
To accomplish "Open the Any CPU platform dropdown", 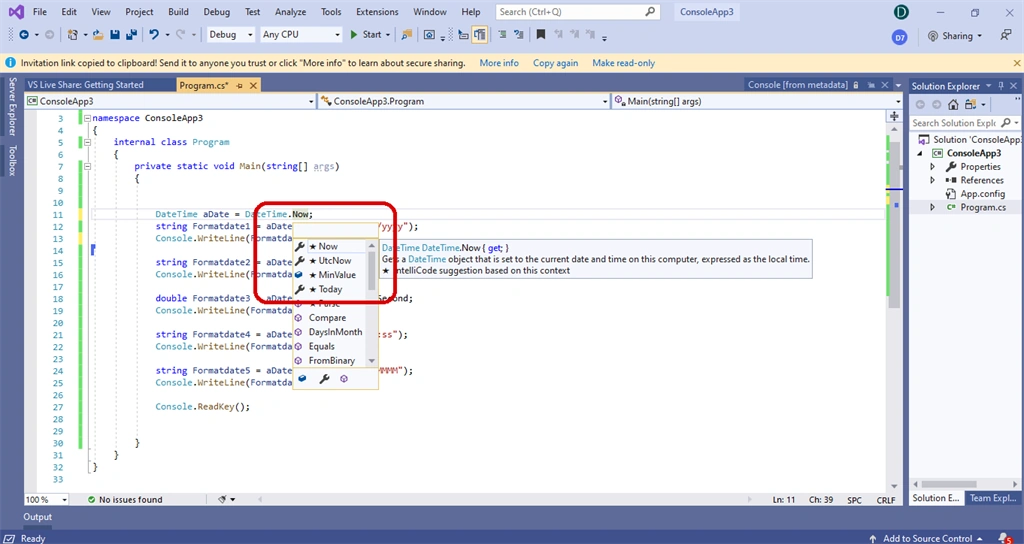I will [300, 35].
